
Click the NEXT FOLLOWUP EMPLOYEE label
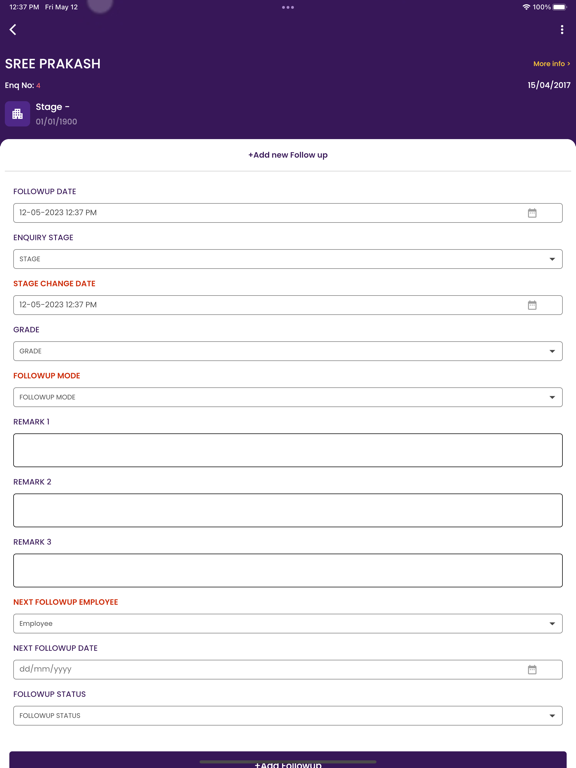[x=66, y=602]
